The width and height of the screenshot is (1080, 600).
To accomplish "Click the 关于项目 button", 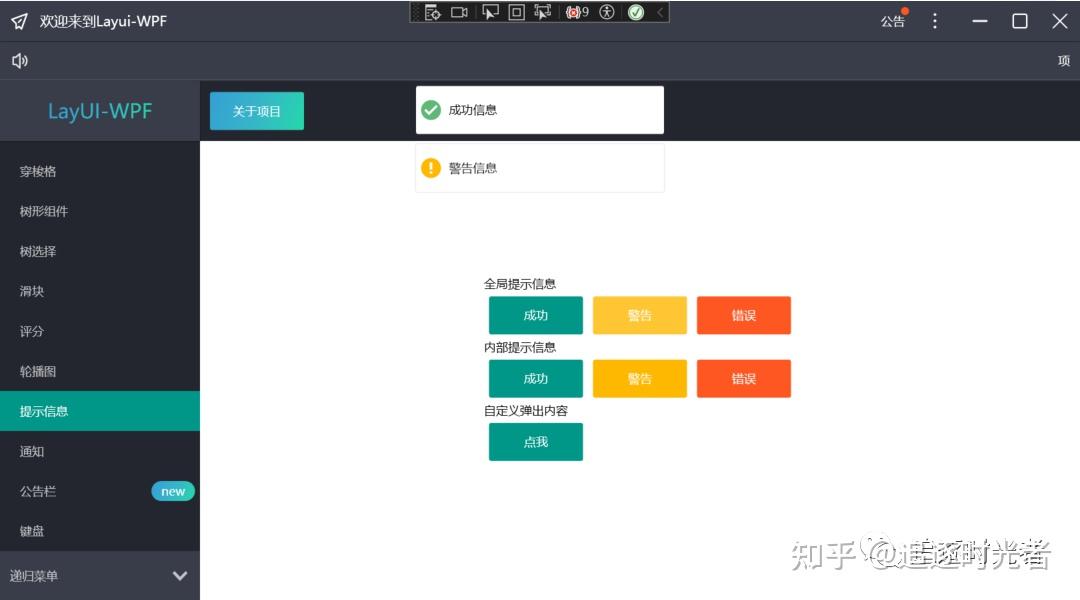I will (256, 110).
